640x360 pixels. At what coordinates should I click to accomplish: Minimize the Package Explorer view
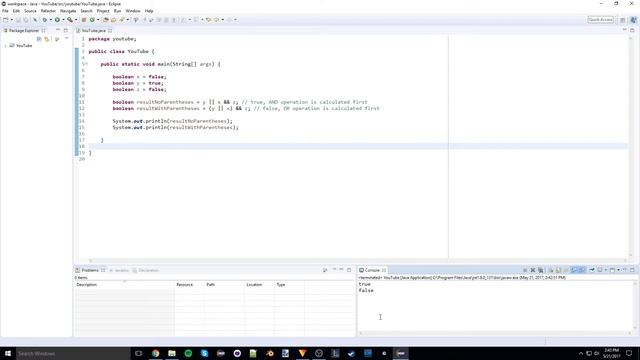(x=58, y=30)
